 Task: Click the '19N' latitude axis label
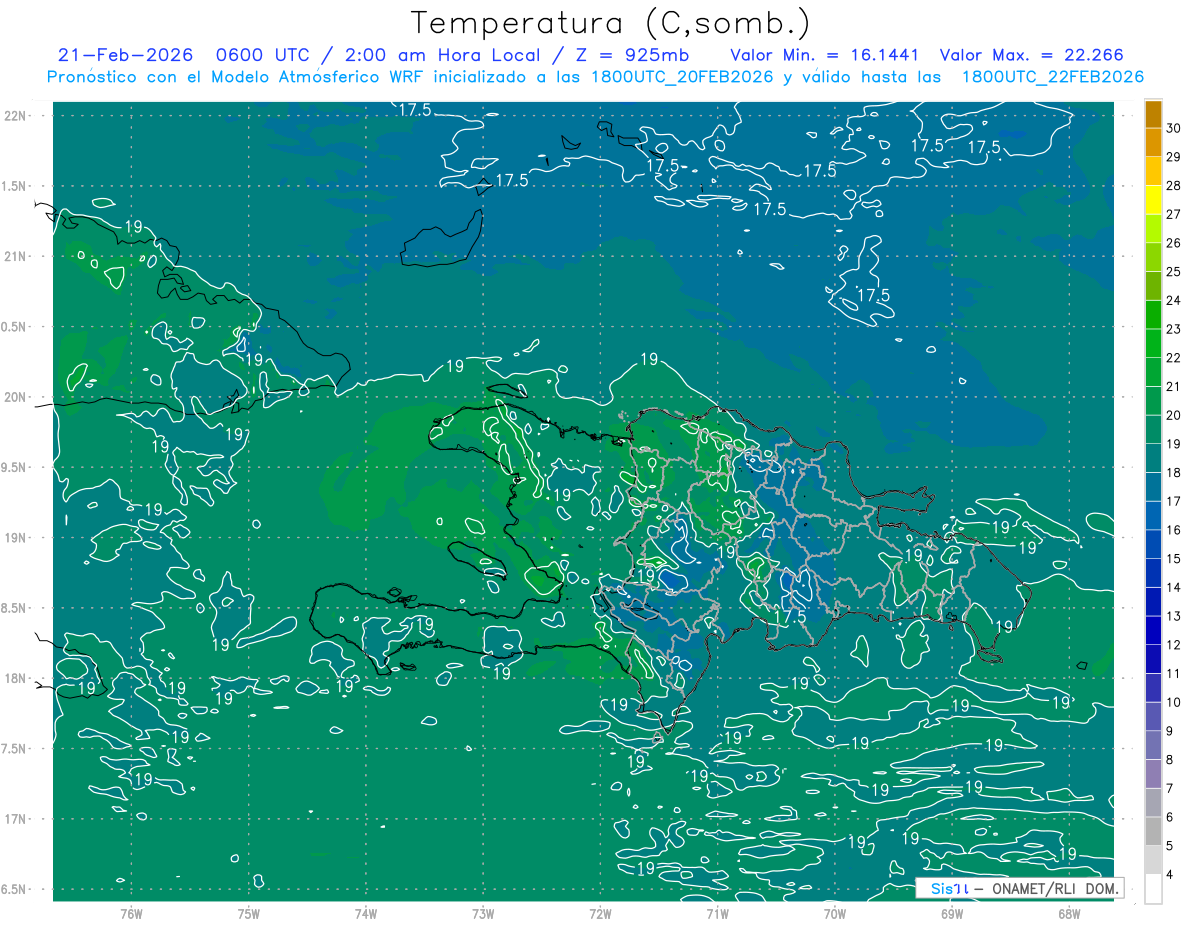[x=17, y=538]
